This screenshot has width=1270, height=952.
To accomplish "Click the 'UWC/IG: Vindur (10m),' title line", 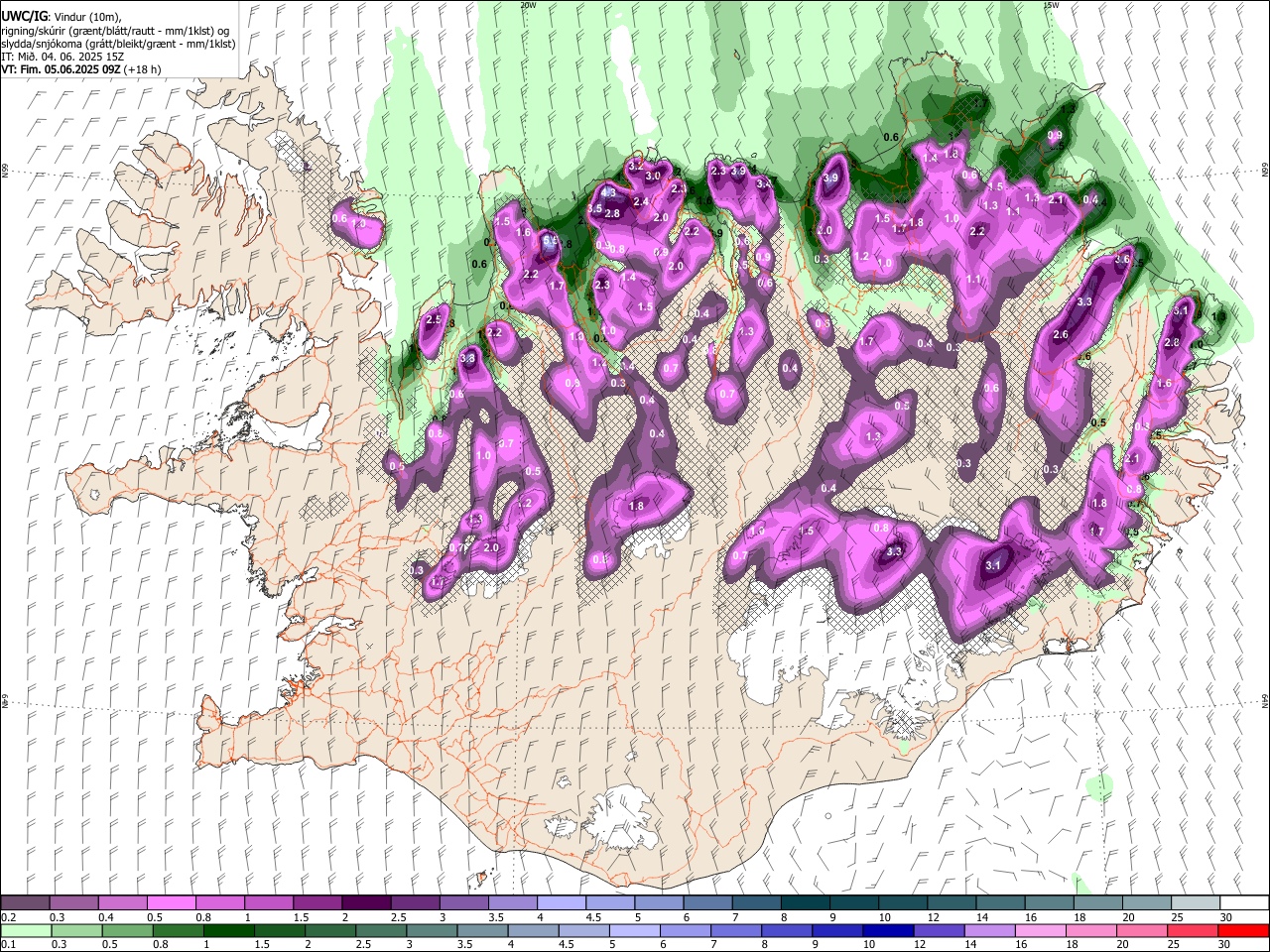I will 61,17.
